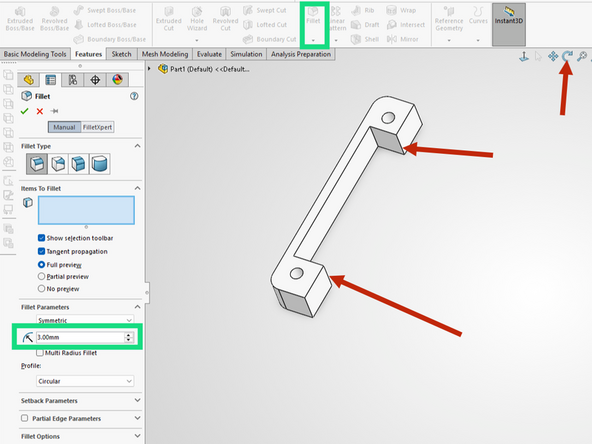Select Partial preview radio button
The image size is (592, 444).
pyautogui.click(x=42, y=276)
